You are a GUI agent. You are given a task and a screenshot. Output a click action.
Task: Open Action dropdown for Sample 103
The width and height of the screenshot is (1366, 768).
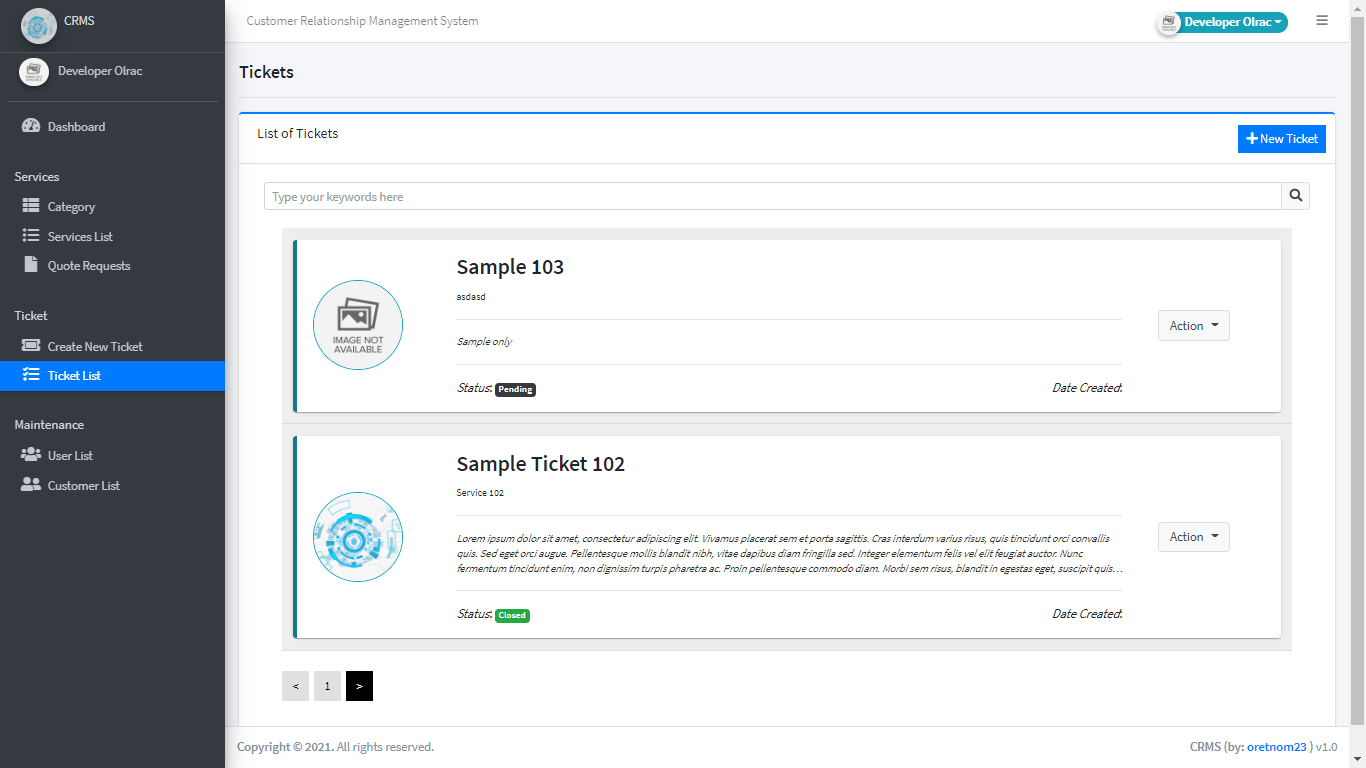click(1194, 326)
